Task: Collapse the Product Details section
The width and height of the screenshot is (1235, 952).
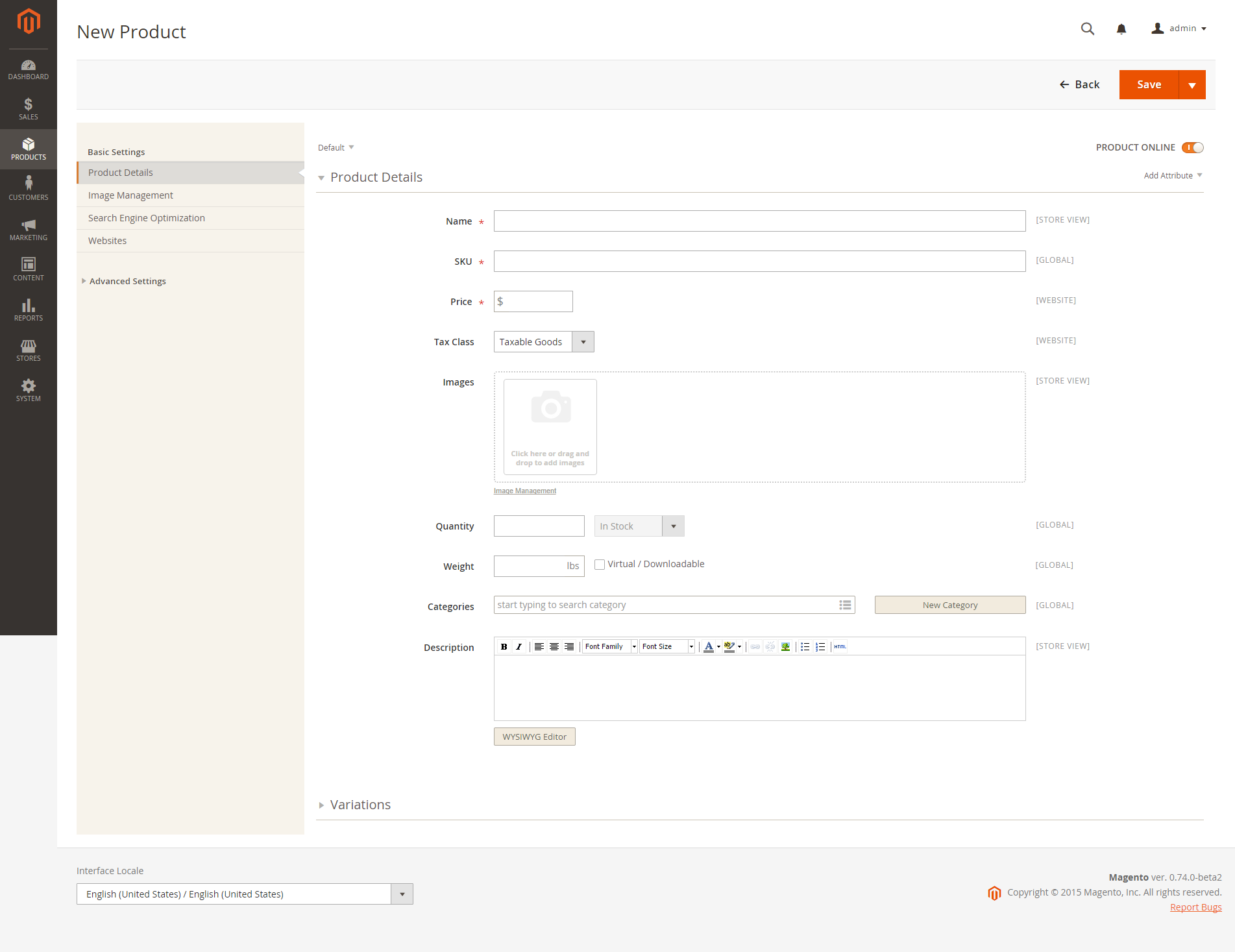Action: pyautogui.click(x=370, y=177)
